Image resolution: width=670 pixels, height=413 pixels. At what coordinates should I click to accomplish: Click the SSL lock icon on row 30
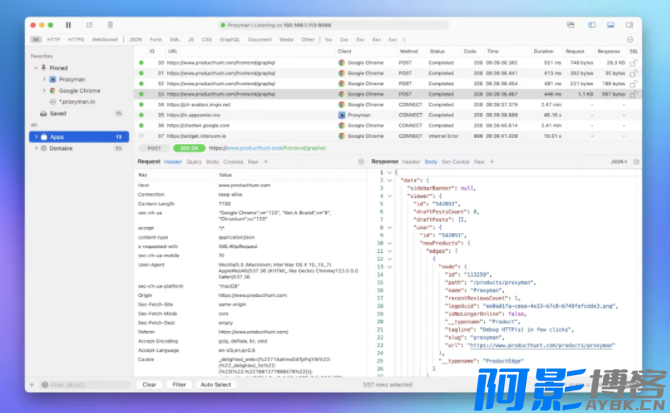(634, 63)
